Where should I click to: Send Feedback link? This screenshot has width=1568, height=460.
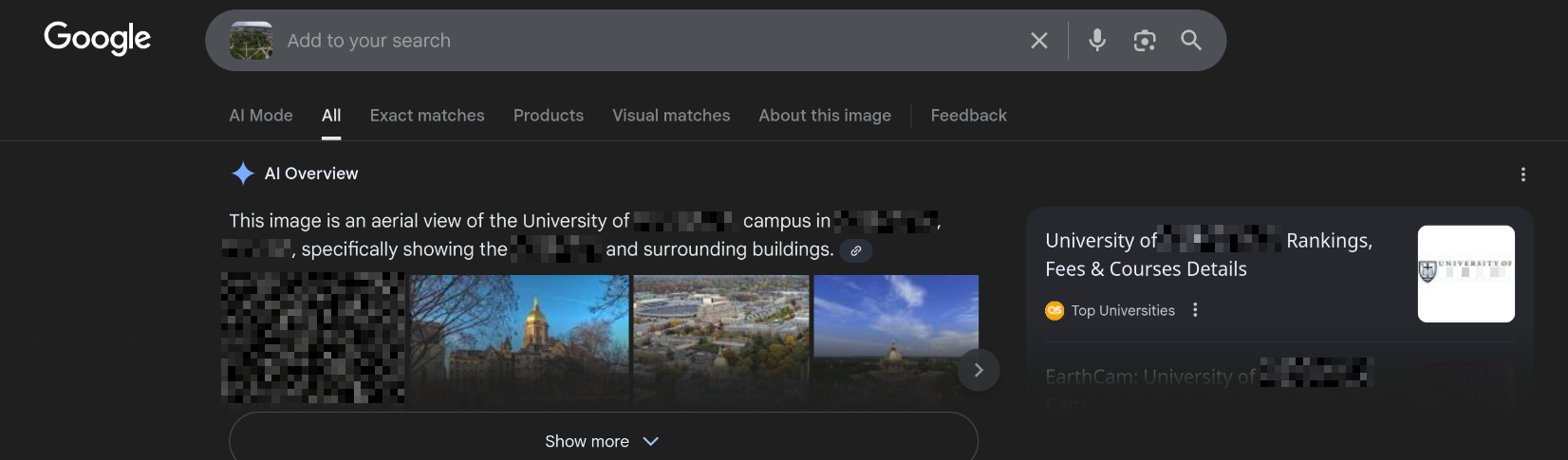968,116
